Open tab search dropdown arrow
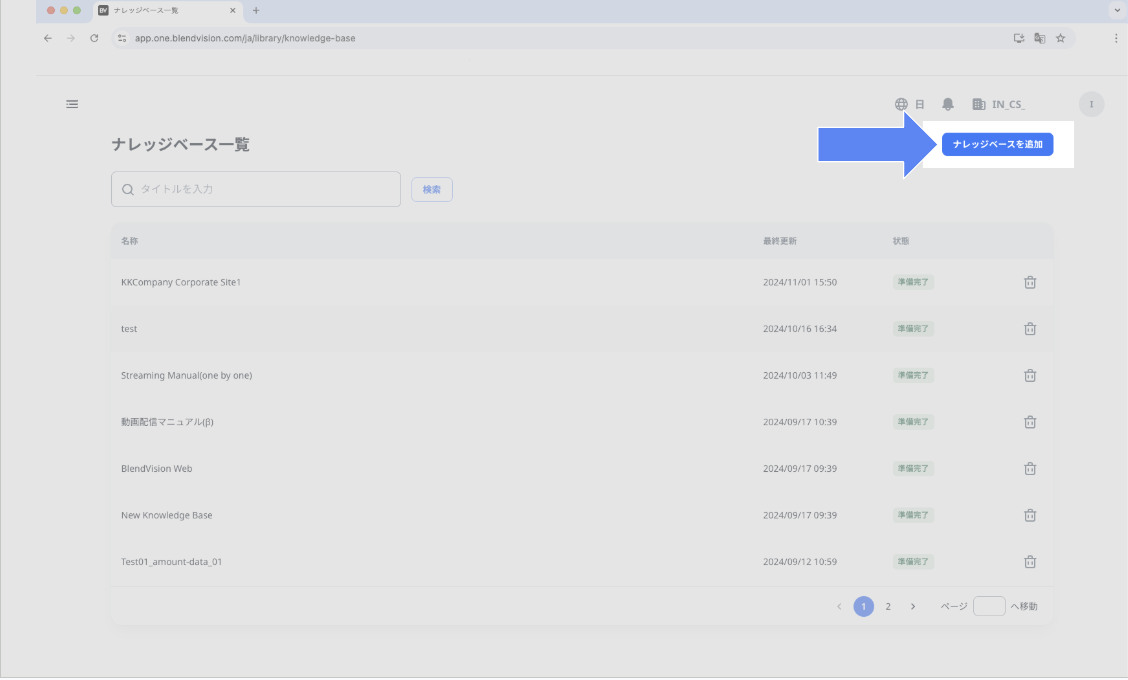 (x=1116, y=11)
